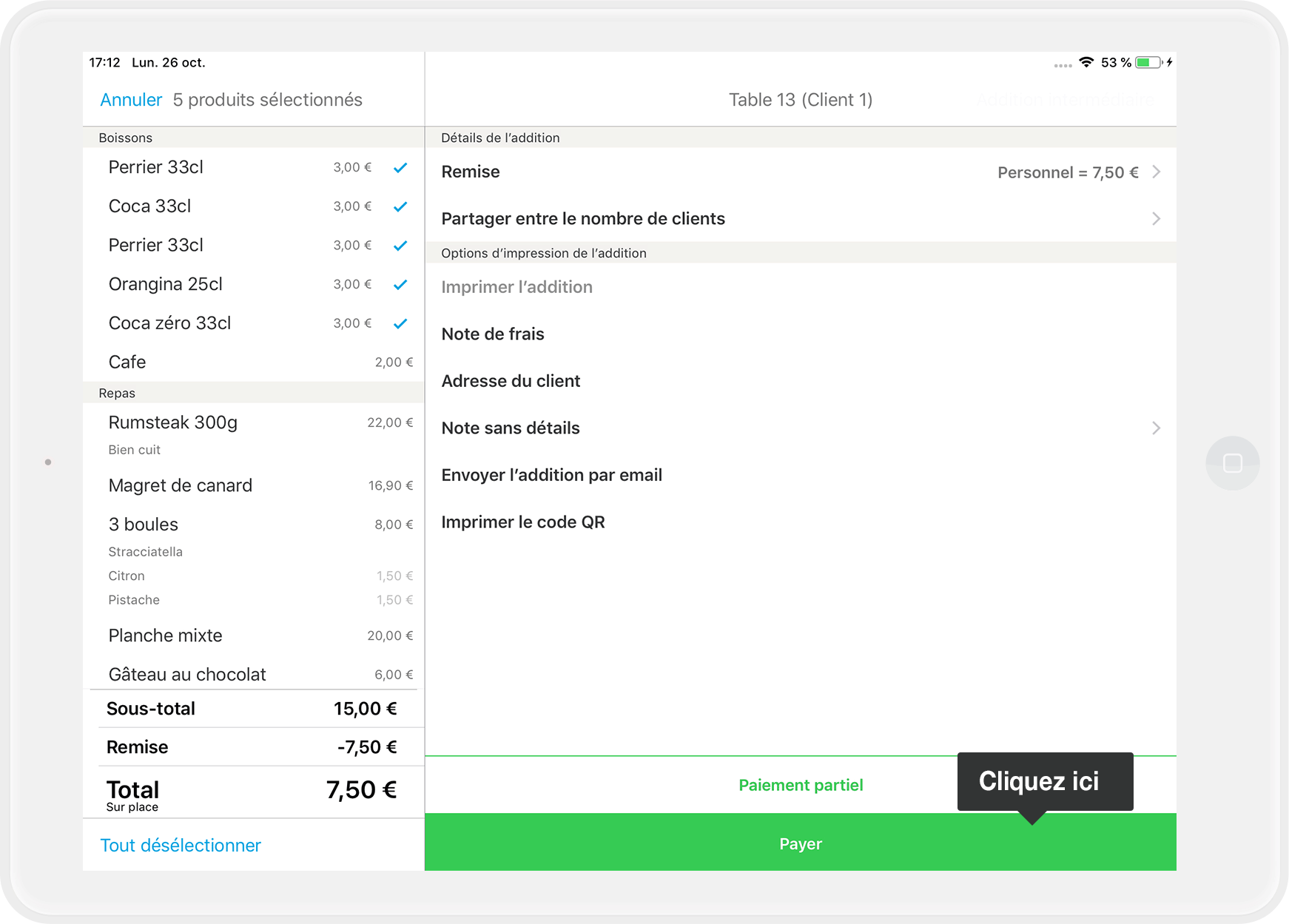Tap Envoyer l'addition par email
The height and width of the screenshot is (924, 1289).
pos(801,475)
